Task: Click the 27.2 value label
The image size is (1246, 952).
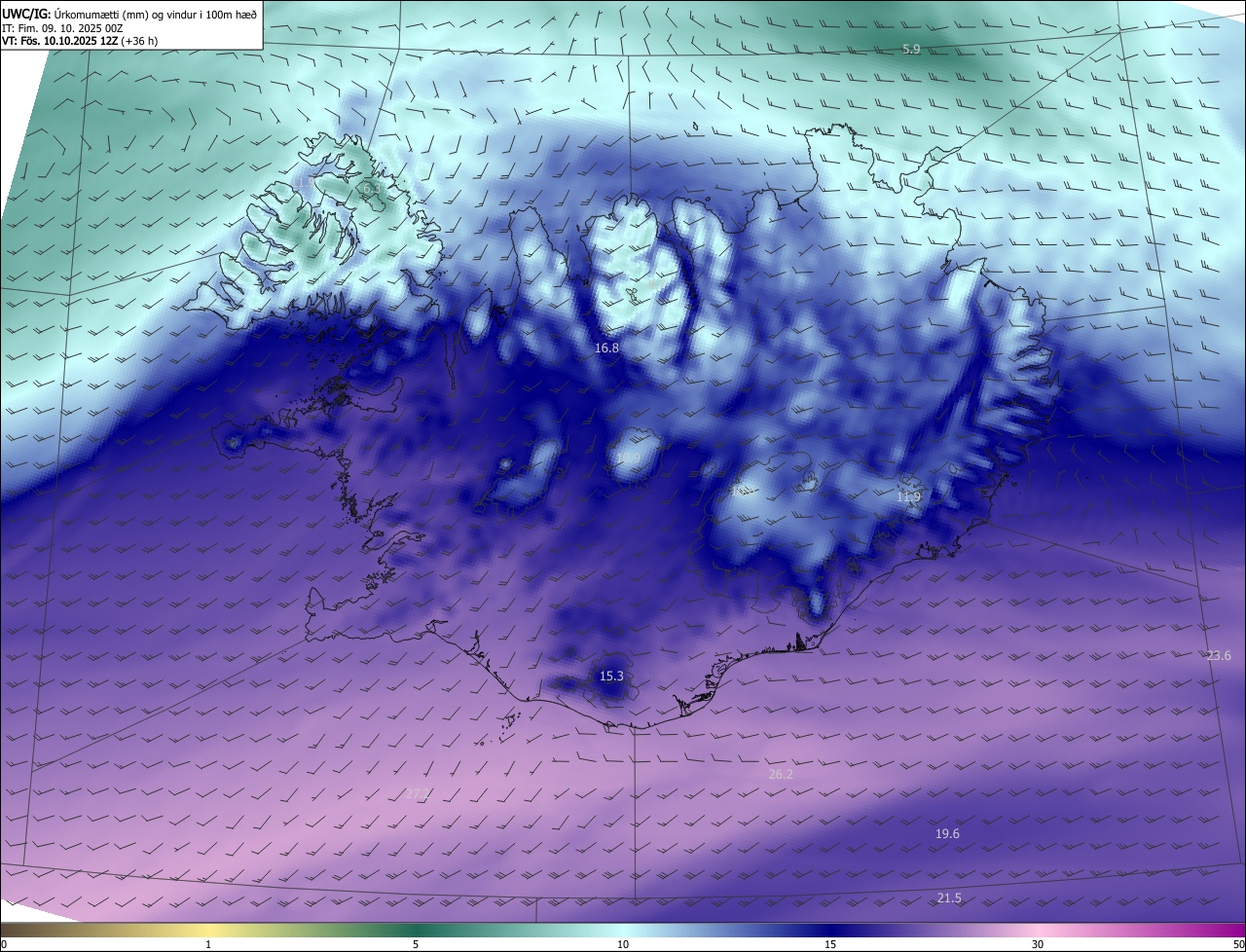Action: pos(418,793)
